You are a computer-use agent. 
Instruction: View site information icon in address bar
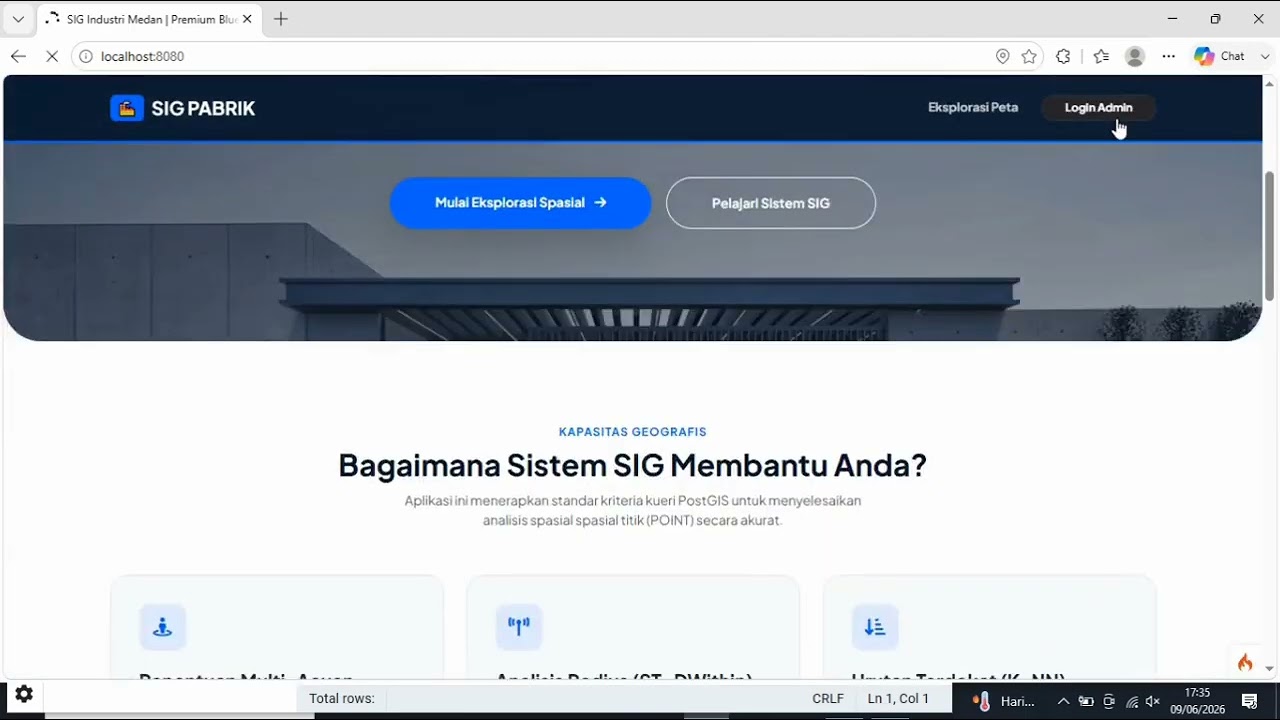pyautogui.click(x=86, y=56)
